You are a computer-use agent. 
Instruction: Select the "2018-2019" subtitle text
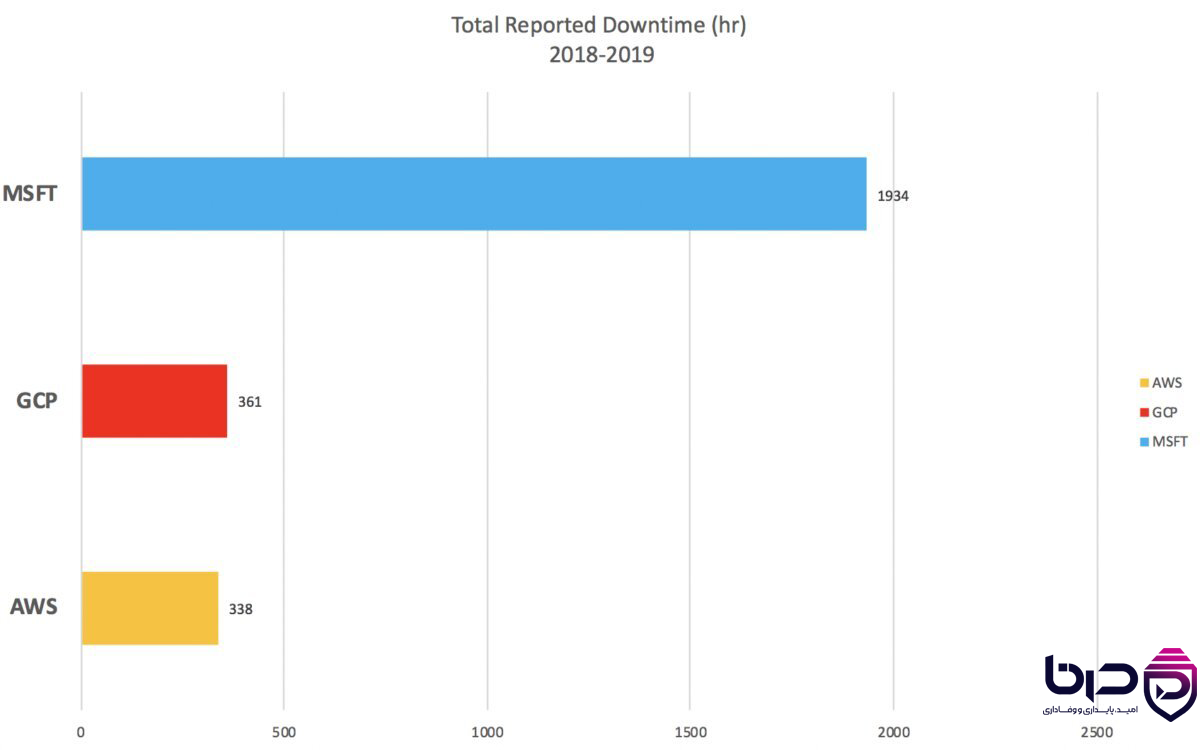(x=601, y=56)
